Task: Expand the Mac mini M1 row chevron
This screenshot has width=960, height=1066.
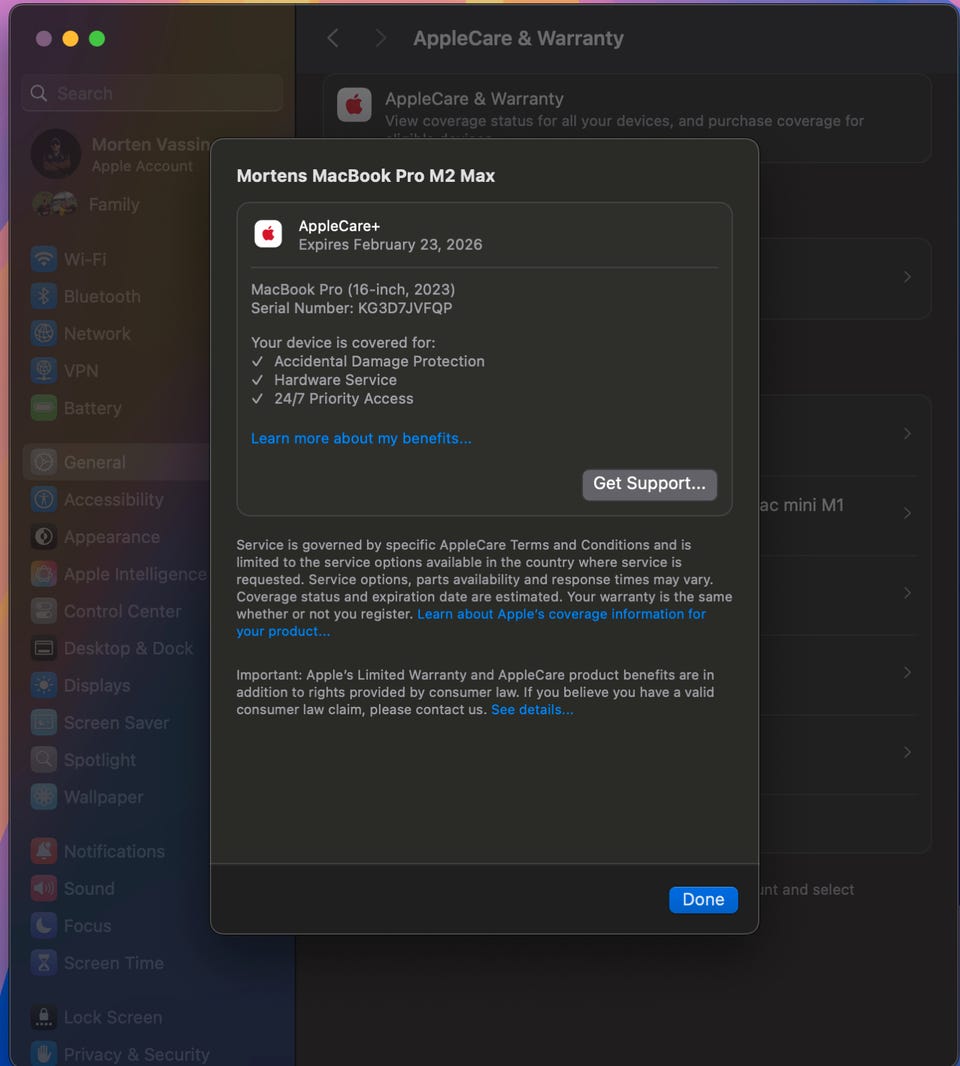Action: pyautogui.click(x=907, y=513)
